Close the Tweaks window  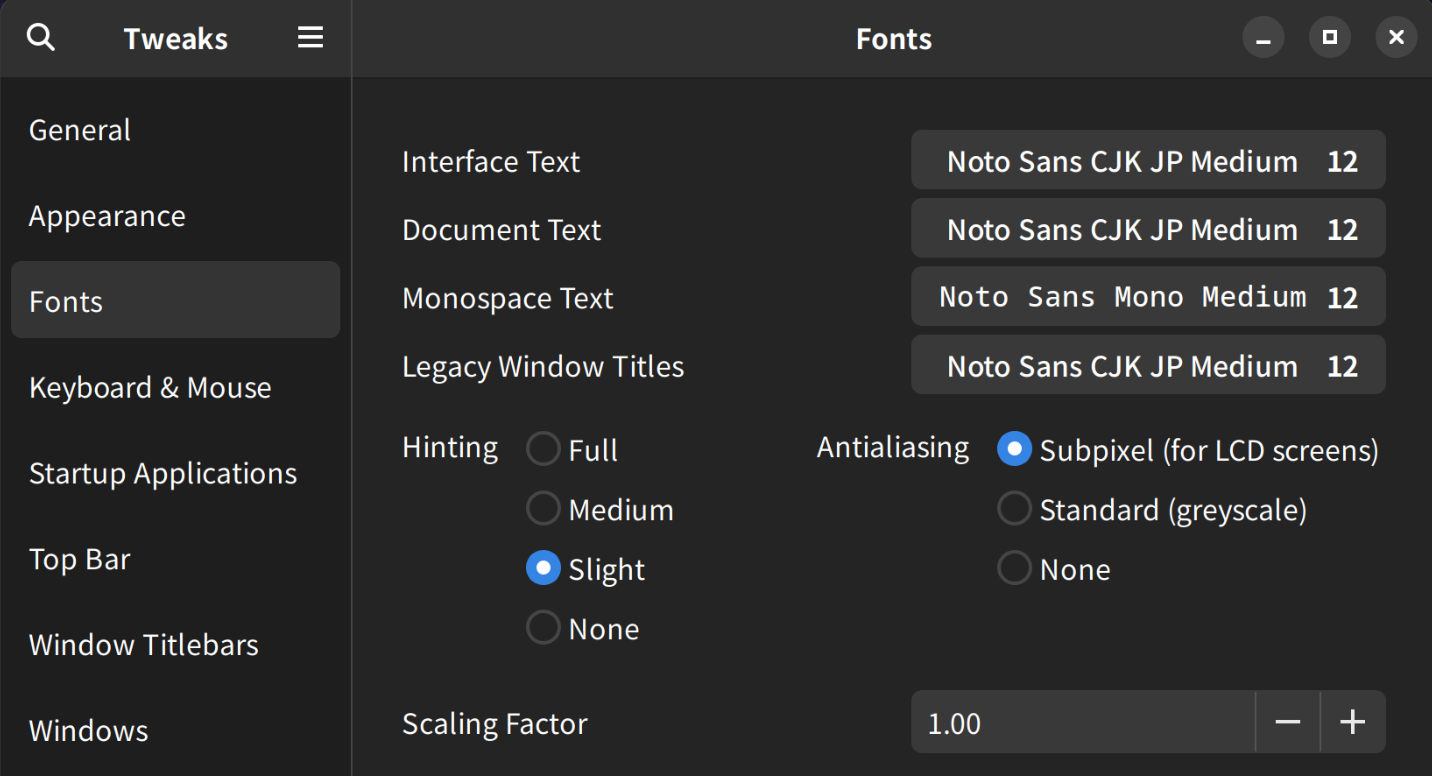1396,38
